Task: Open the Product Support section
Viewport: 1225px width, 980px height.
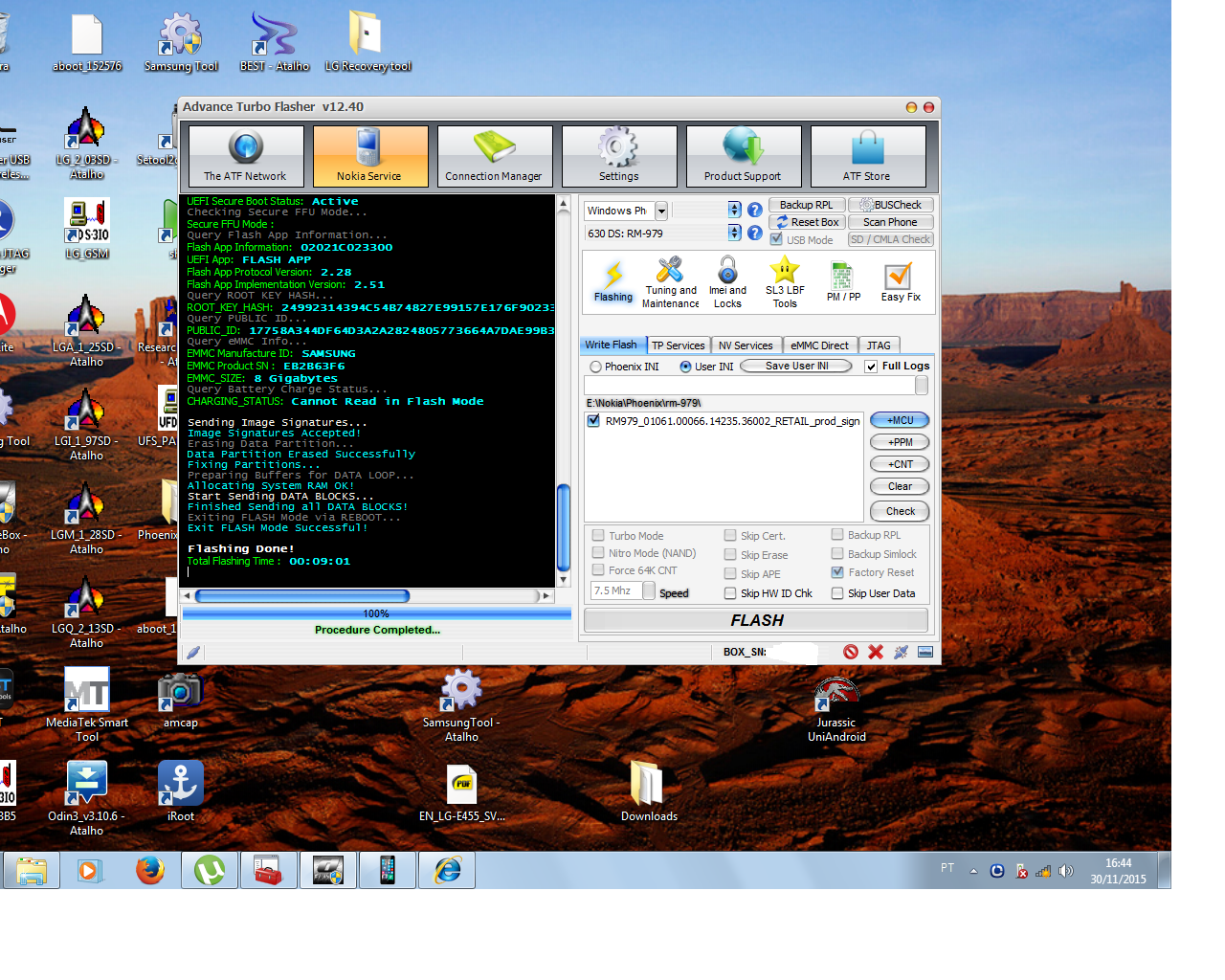Action: click(x=744, y=156)
